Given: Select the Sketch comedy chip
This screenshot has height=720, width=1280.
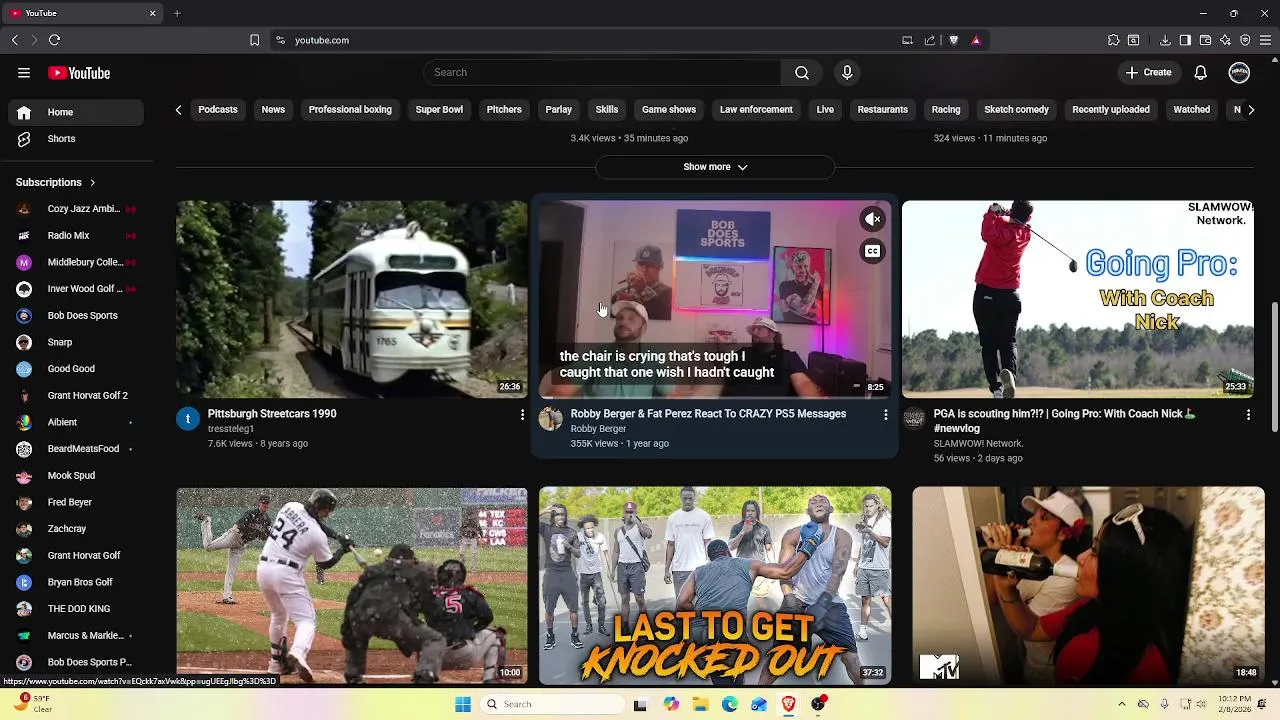Looking at the screenshot, I should pyautogui.click(x=1016, y=110).
